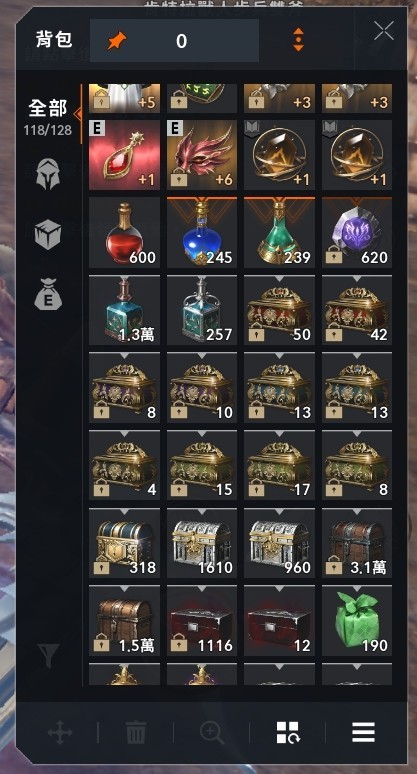
Task: Select the E money bag category
Action: pos(48,295)
